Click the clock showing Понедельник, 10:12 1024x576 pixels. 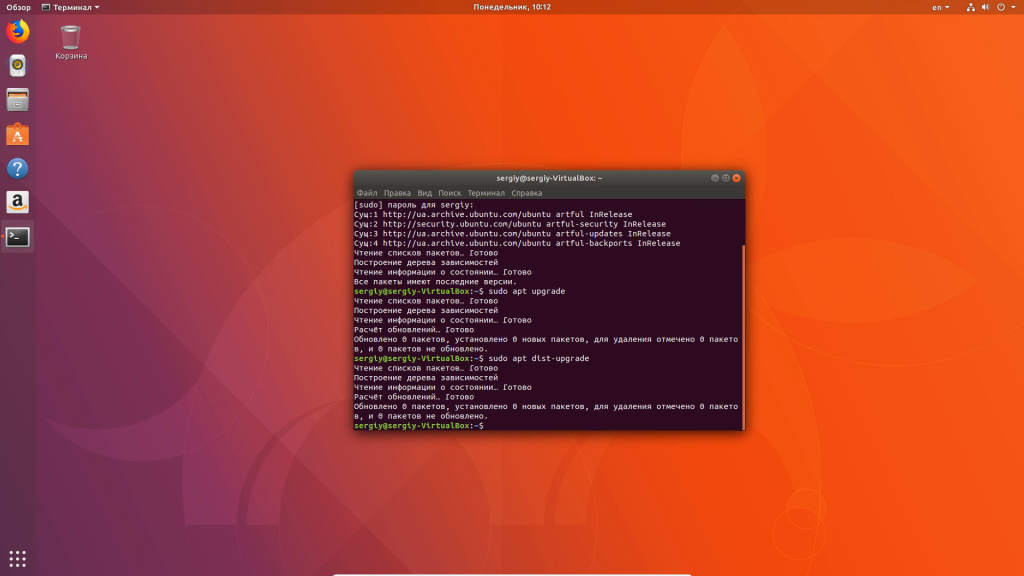tap(511, 7)
